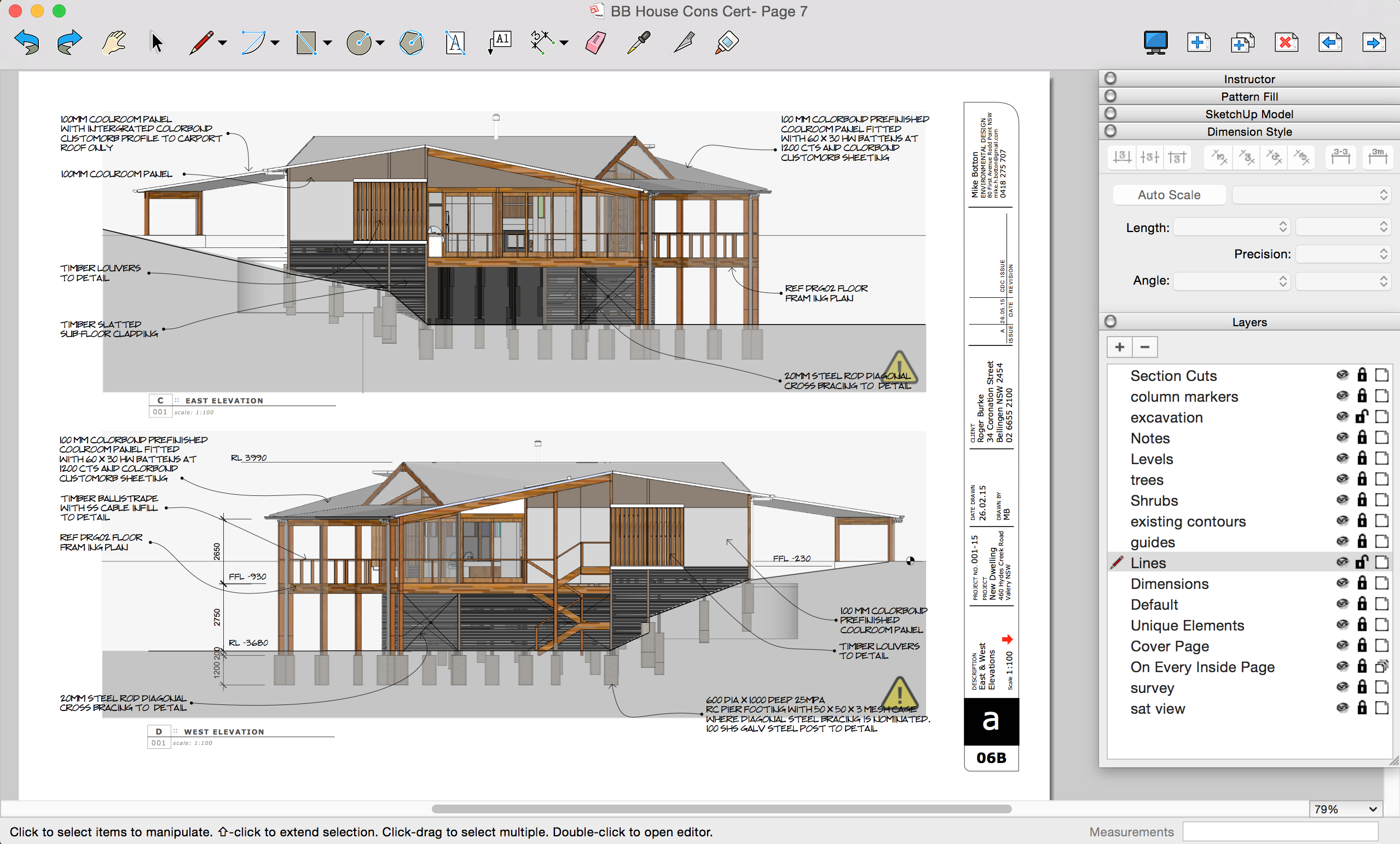Expand the Pattern Fill panel
The image size is (1400, 844).
(1249, 96)
